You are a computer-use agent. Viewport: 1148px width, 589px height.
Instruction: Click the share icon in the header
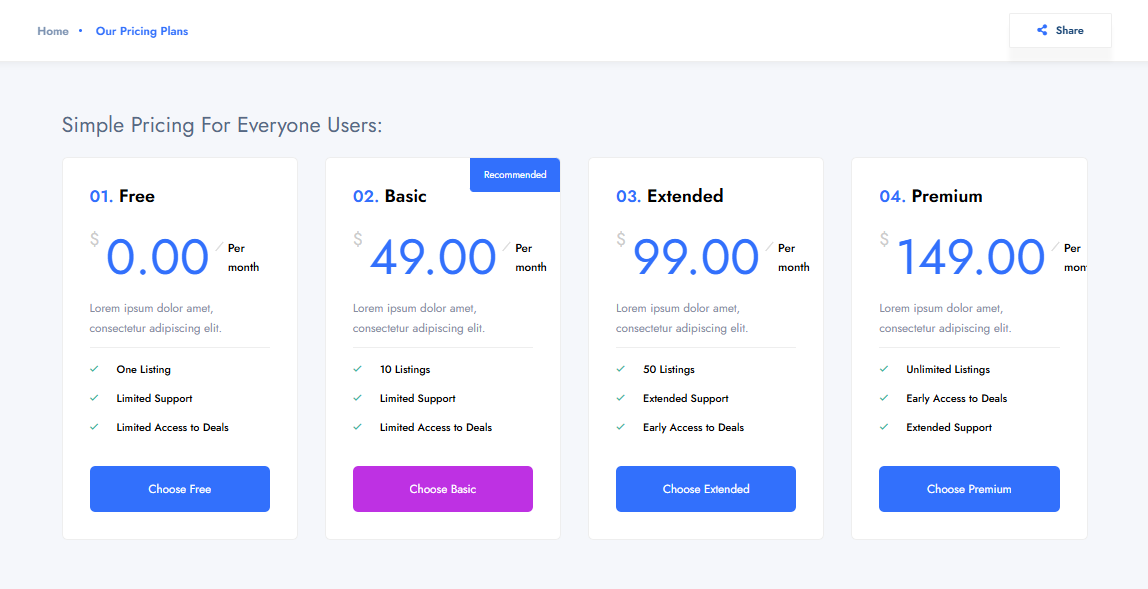coord(1042,31)
